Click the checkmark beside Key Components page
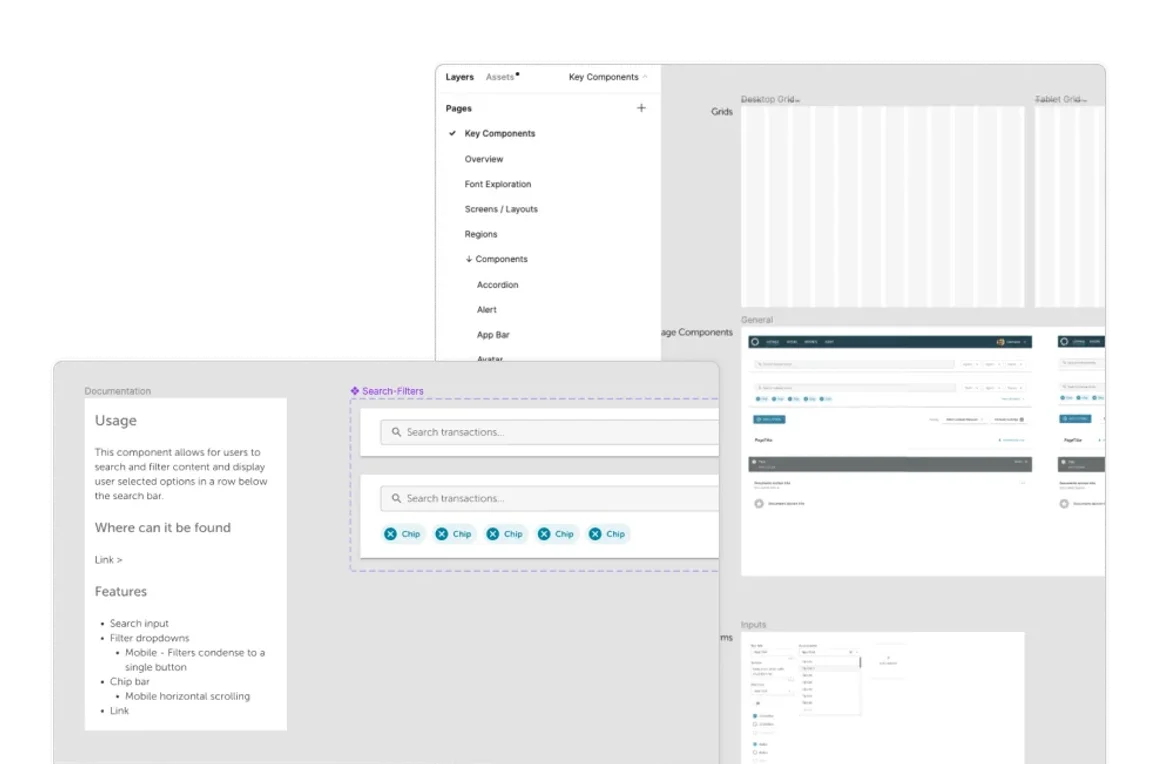Image resolution: width=1164 pixels, height=764 pixels. click(x=452, y=133)
